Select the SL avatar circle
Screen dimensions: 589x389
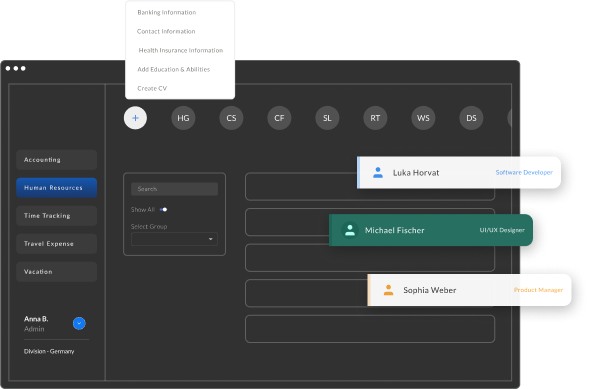point(327,118)
